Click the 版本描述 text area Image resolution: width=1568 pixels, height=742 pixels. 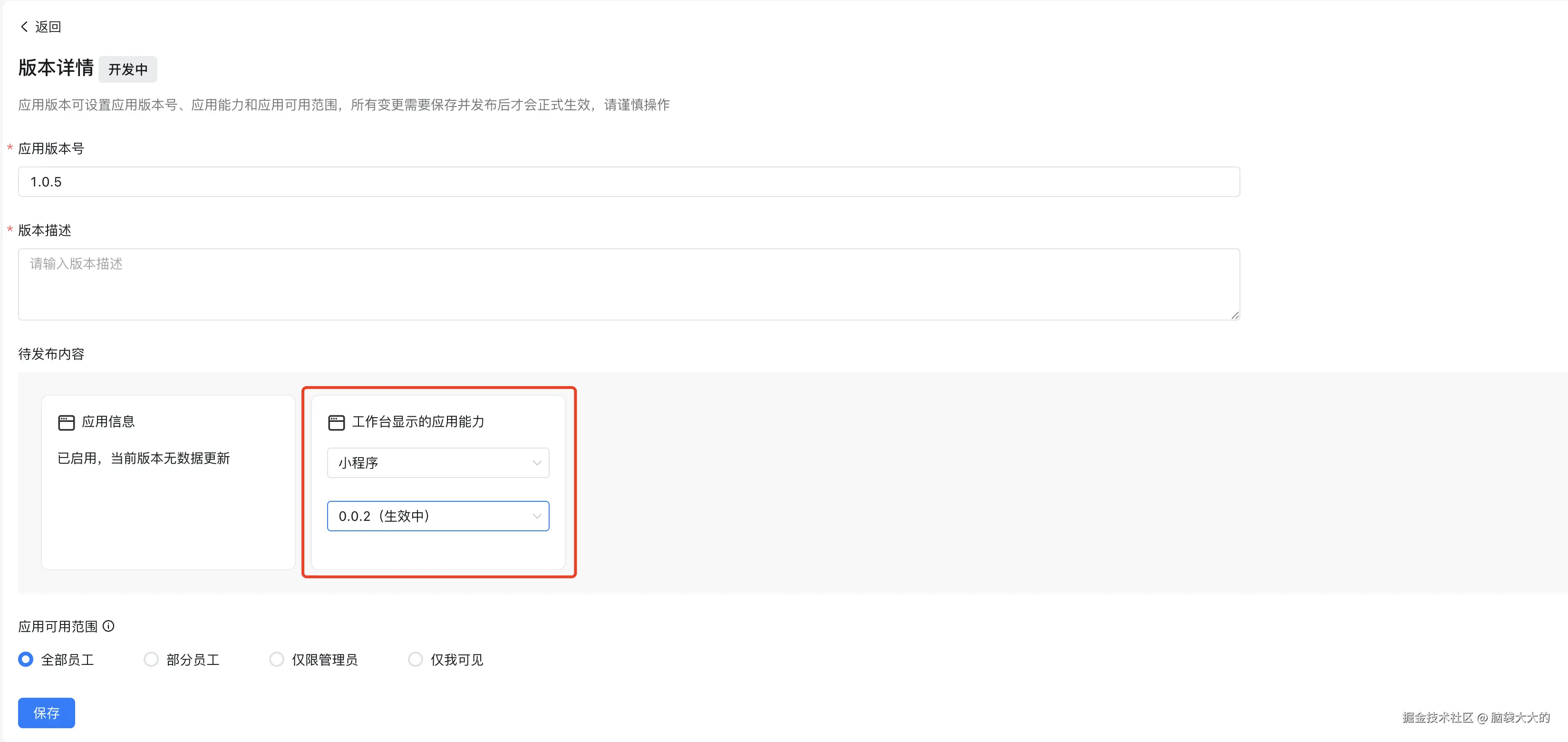(628, 284)
